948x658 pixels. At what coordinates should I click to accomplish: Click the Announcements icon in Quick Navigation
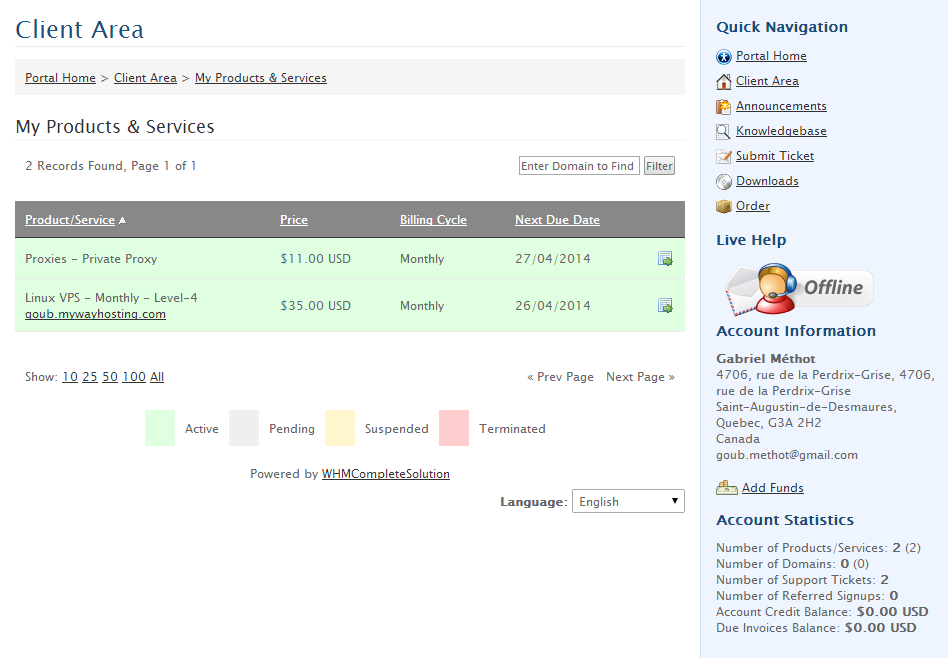tap(724, 106)
